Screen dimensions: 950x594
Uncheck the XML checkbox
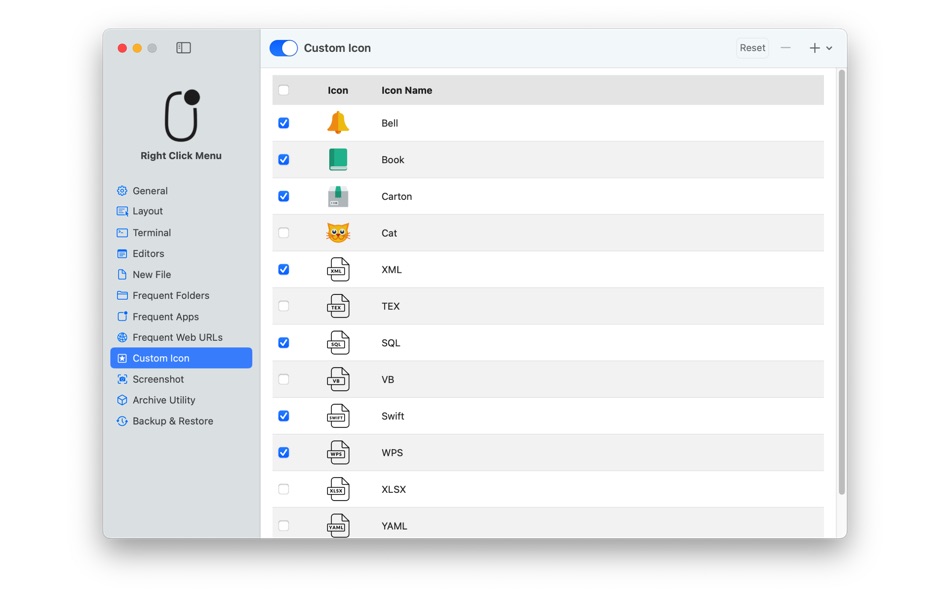(284, 270)
